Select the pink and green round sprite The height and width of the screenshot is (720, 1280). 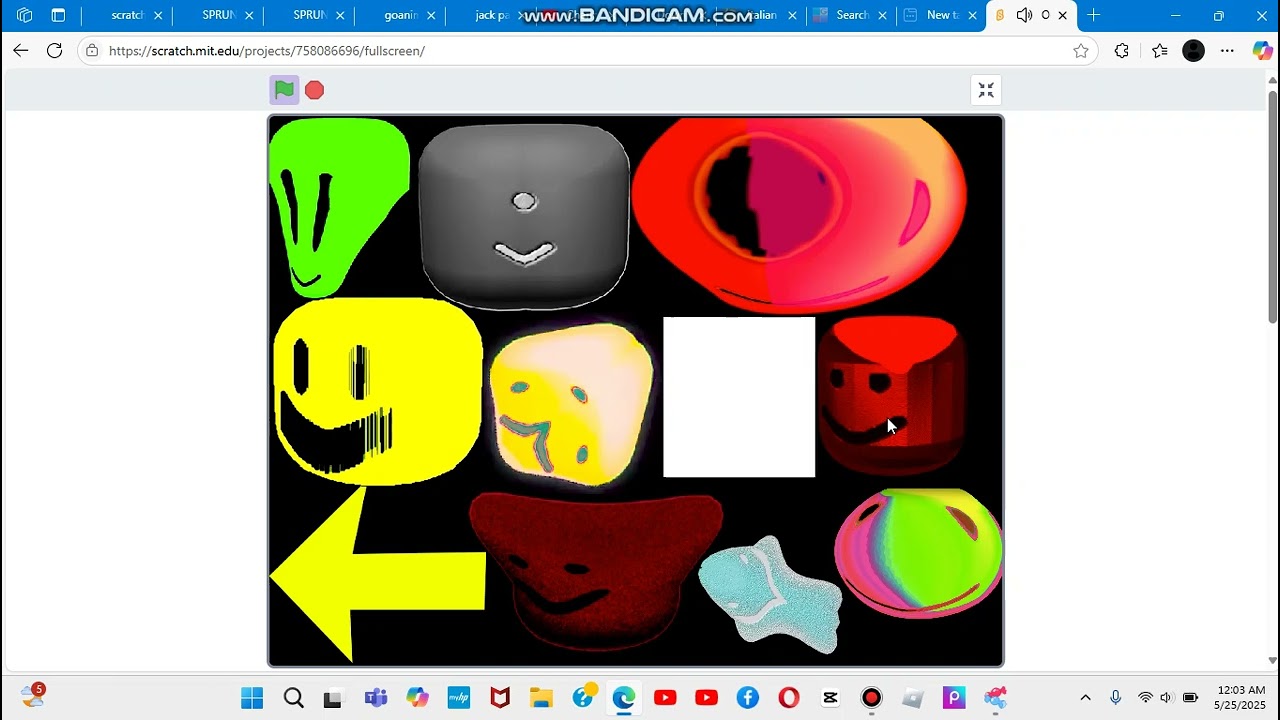918,553
